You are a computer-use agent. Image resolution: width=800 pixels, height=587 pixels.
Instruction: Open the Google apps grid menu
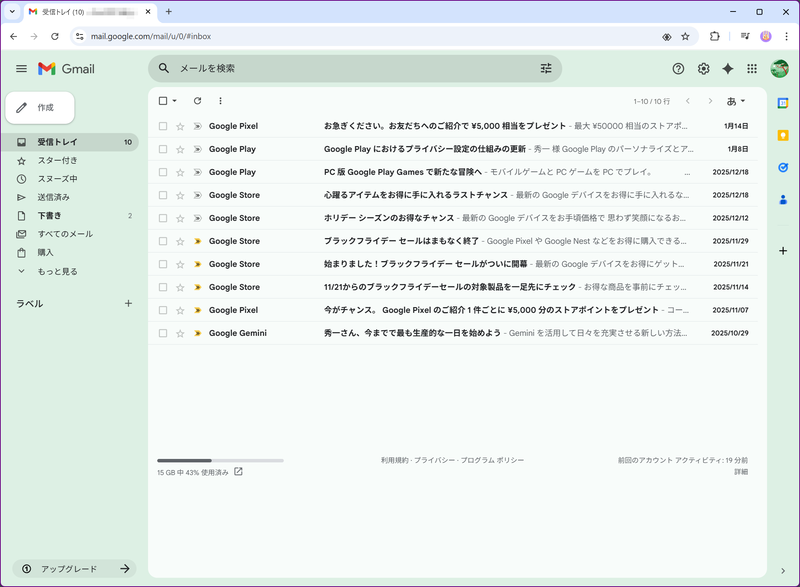[753, 69]
